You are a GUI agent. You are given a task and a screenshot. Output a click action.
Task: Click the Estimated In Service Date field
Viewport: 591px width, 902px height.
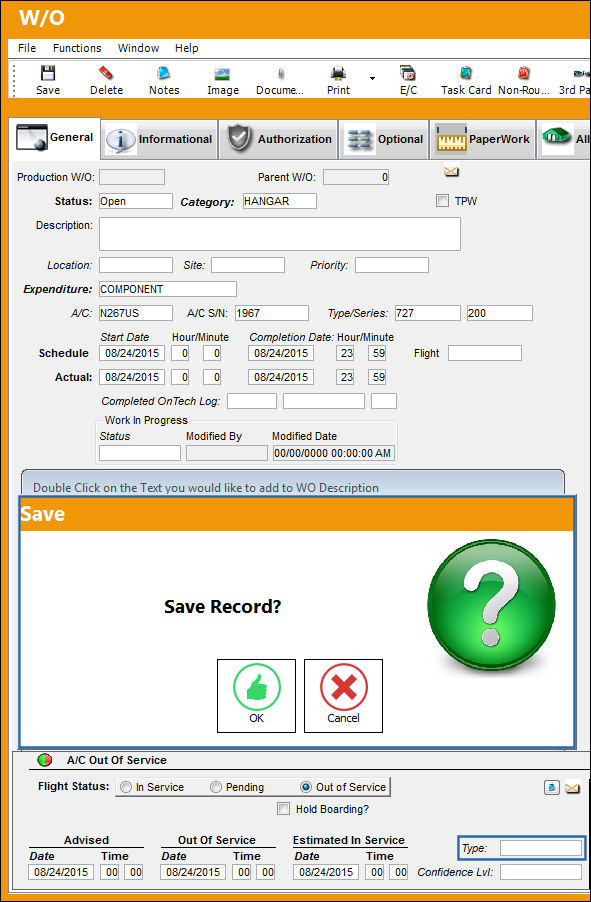326,872
